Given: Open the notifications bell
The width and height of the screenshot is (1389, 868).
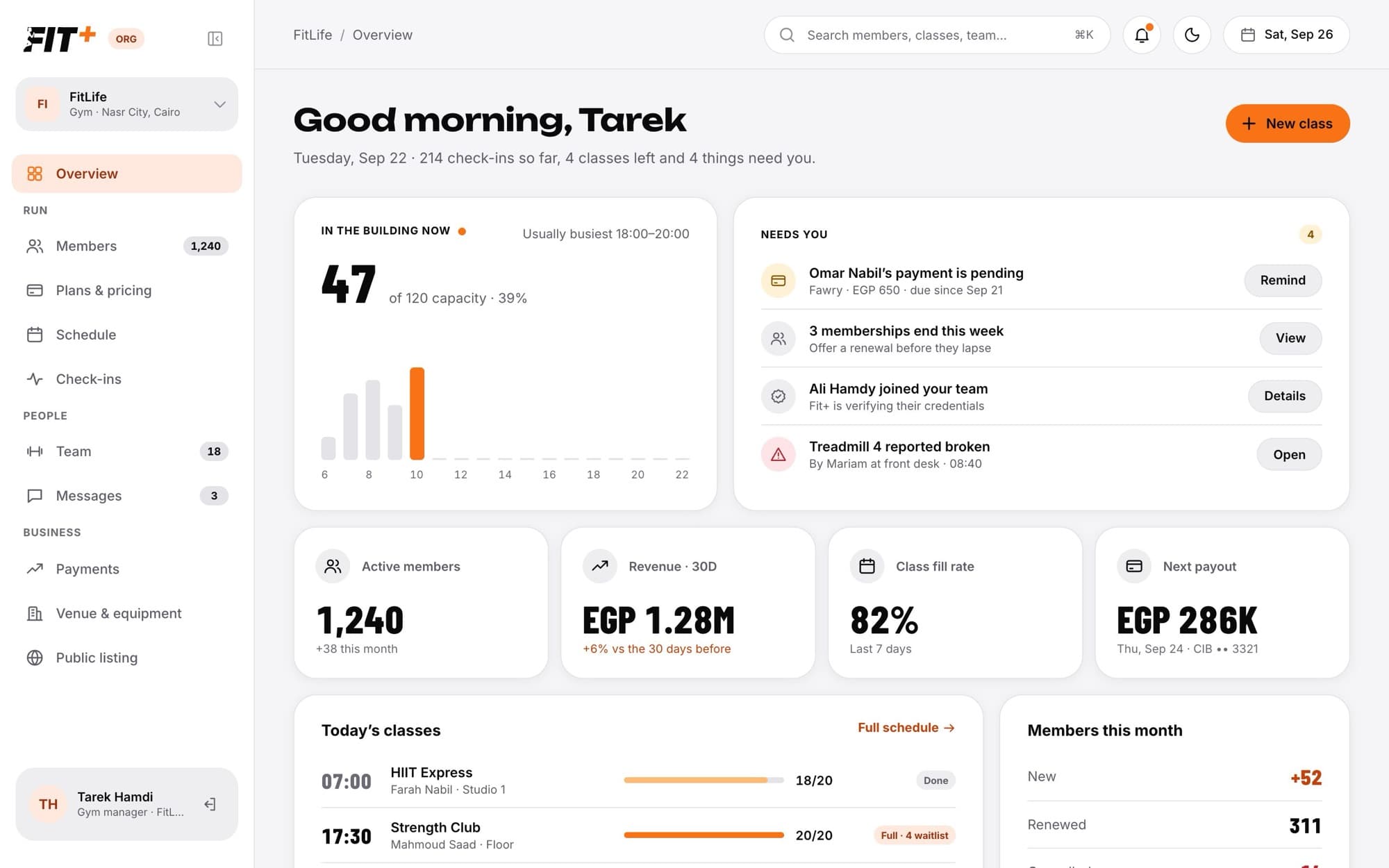Looking at the screenshot, I should pyautogui.click(x=1142, y=35).
